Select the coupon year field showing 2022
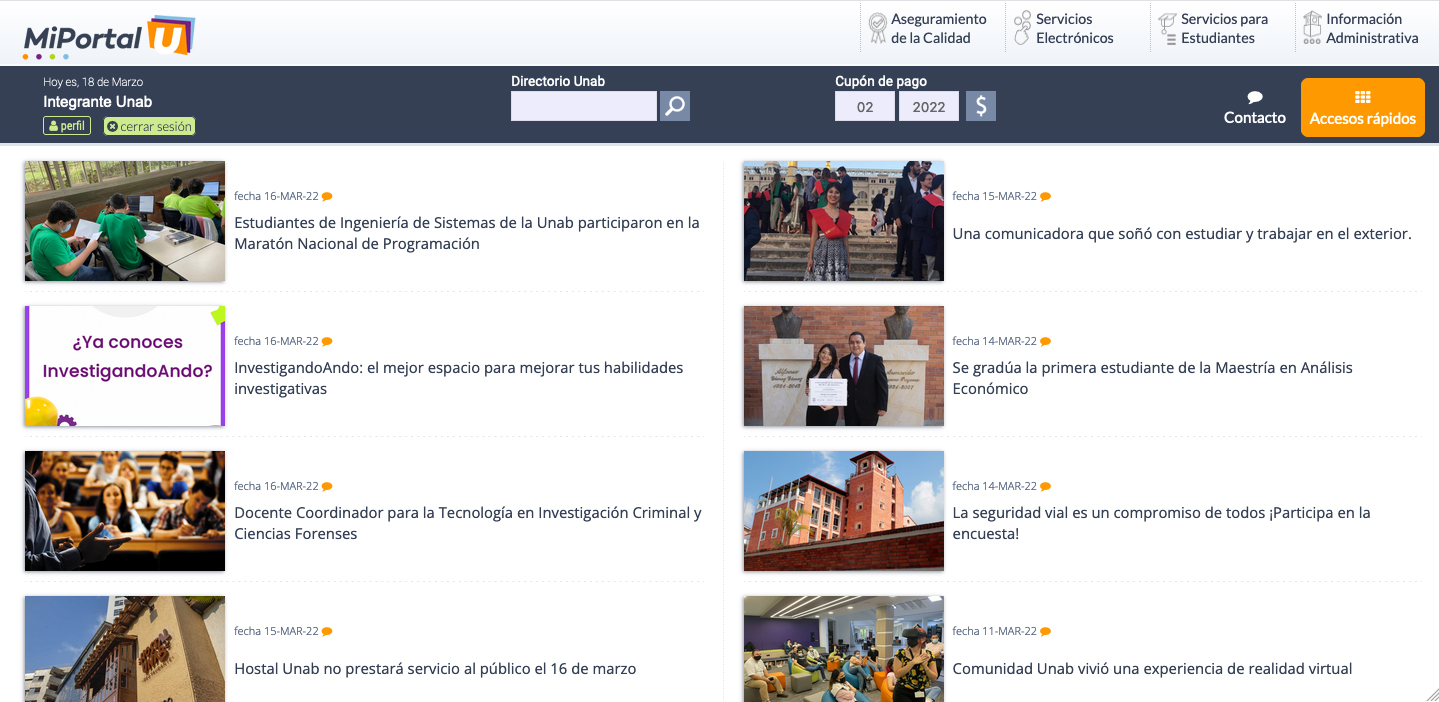 [x=928, y=107]
